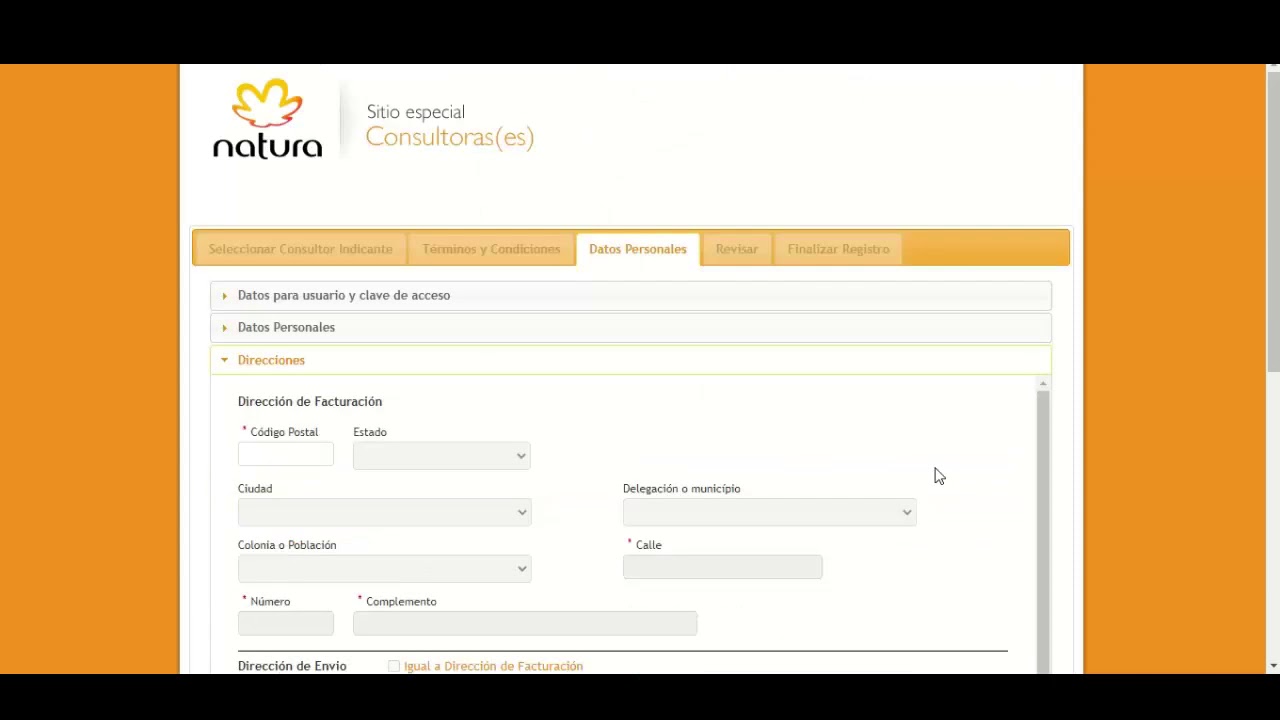Open the Estado dropdown
Viewport: 1280px width, 720px height.
click(441, 456)
